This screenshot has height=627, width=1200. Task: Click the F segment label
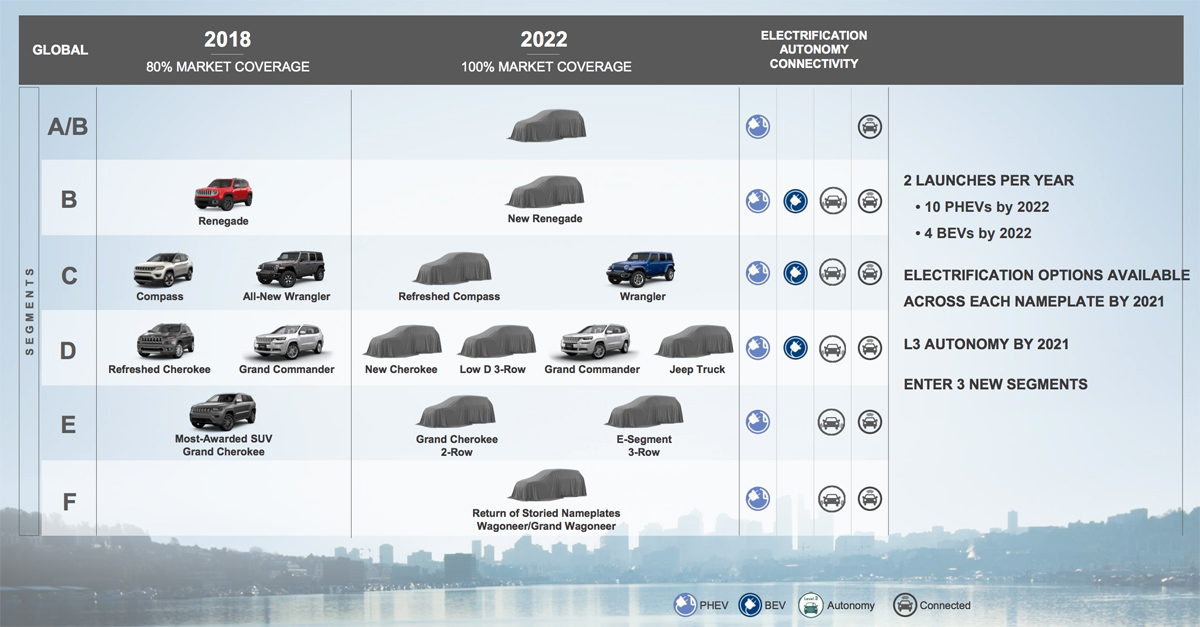pyautogui.click(x=69, y=500)
